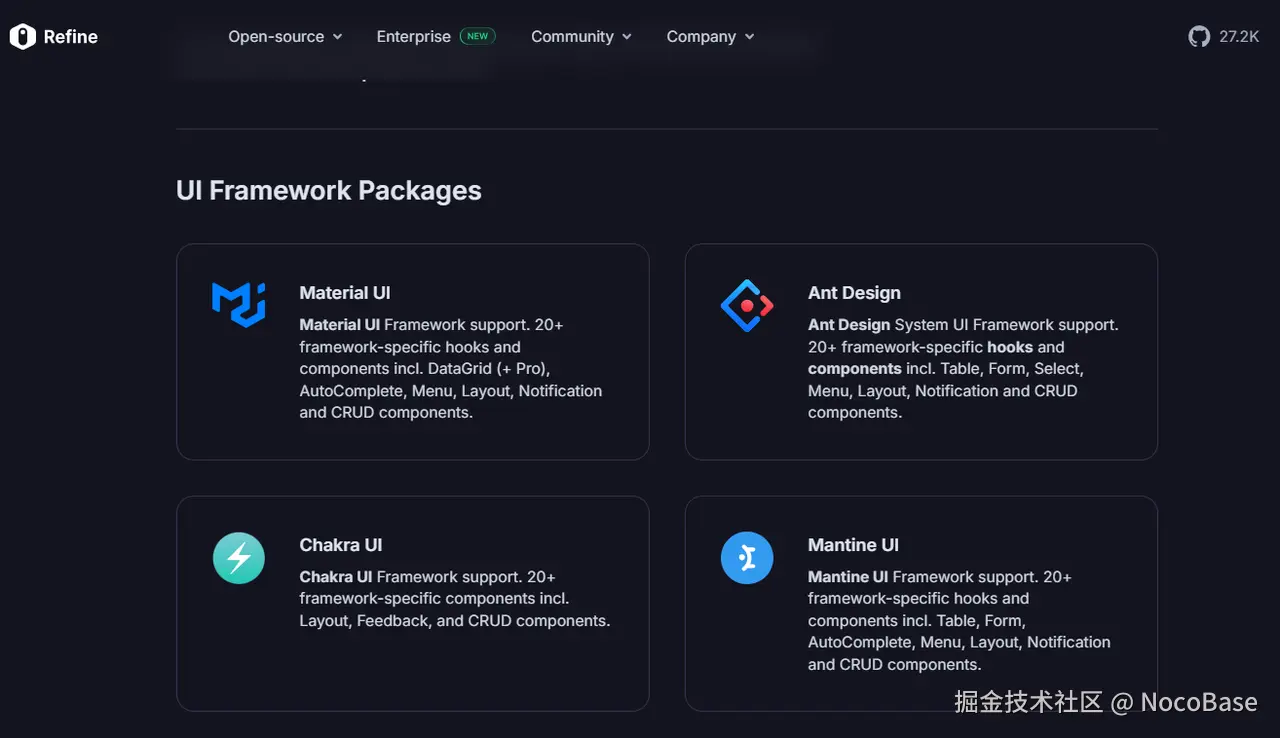Select the Chakra UI card title

coord(341,545)
